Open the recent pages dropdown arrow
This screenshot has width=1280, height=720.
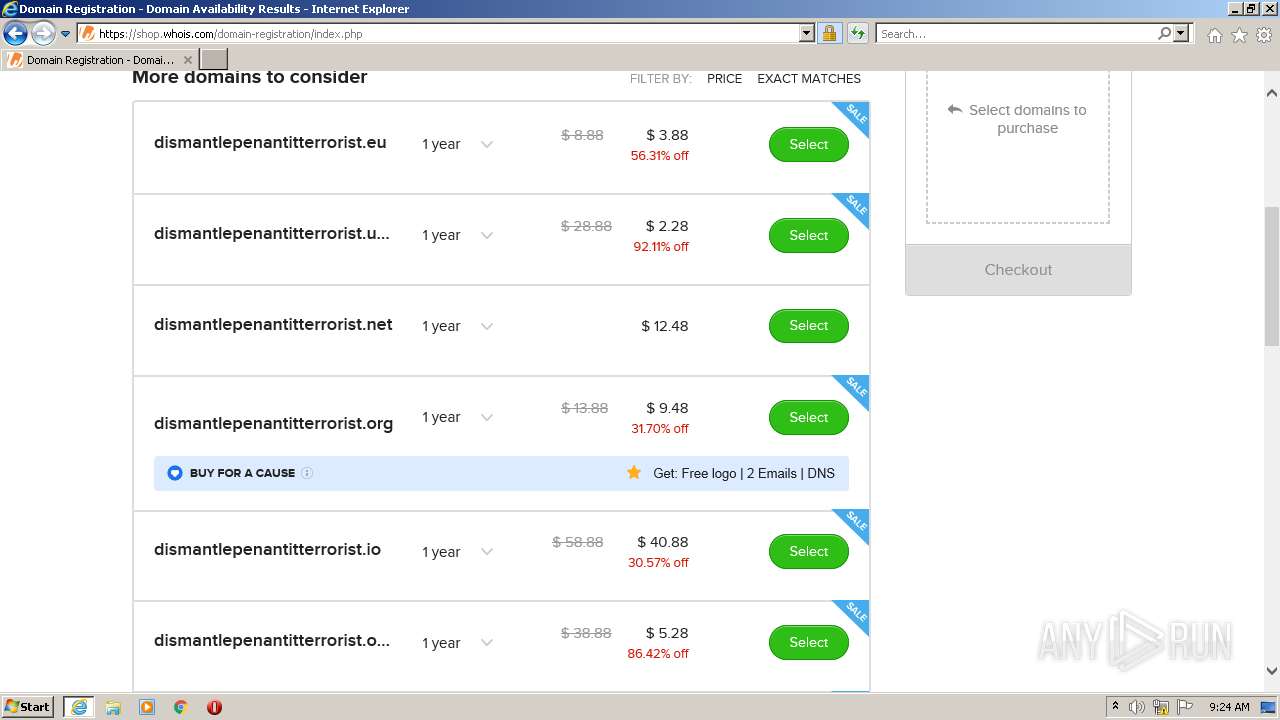click(66, 34)
